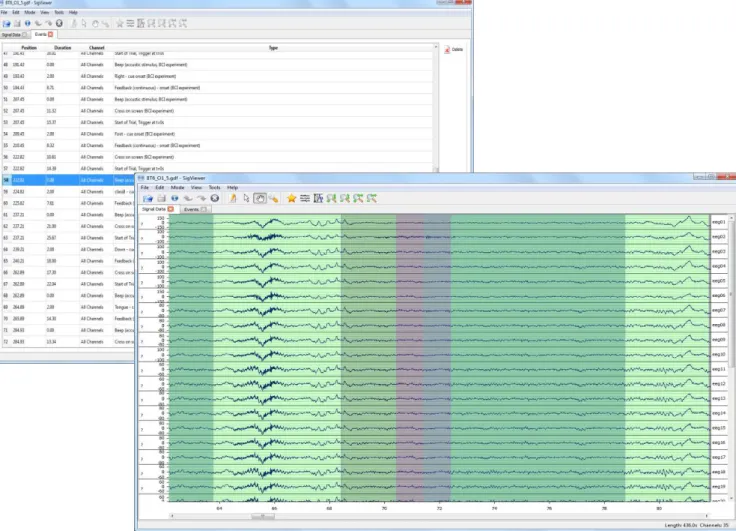Close Events tab in back window via red X
This screenshot has height=531, width=736.
point(51,34)
